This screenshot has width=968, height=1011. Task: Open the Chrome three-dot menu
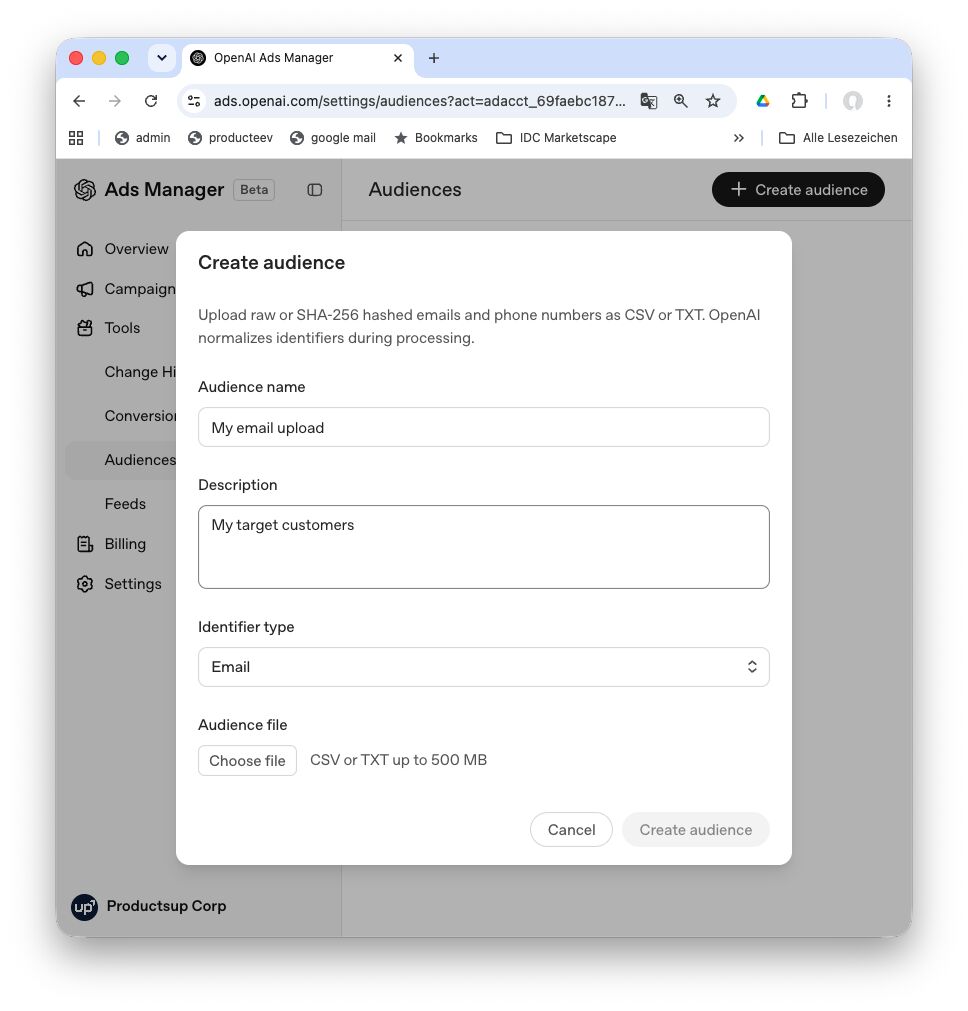point(888,101)
